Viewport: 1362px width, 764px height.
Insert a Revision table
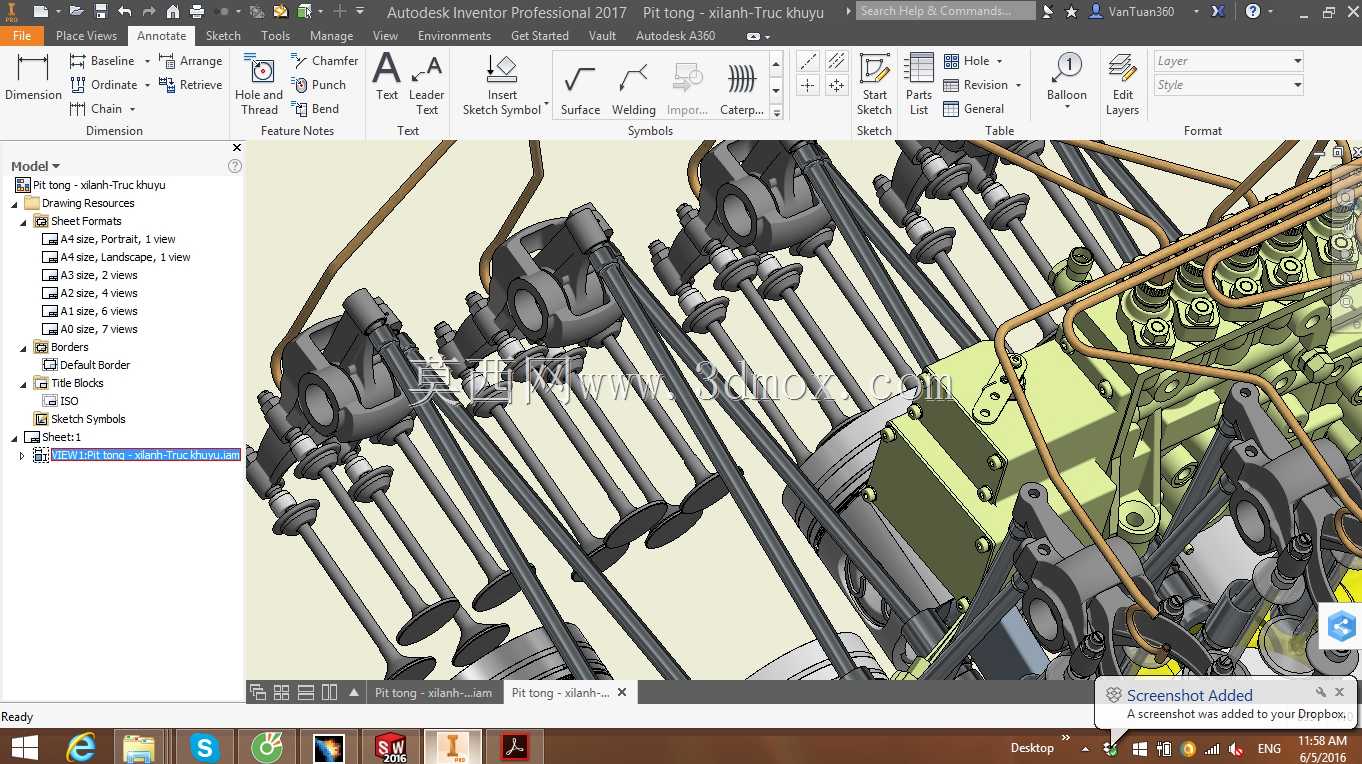click(x=976, y=85)
